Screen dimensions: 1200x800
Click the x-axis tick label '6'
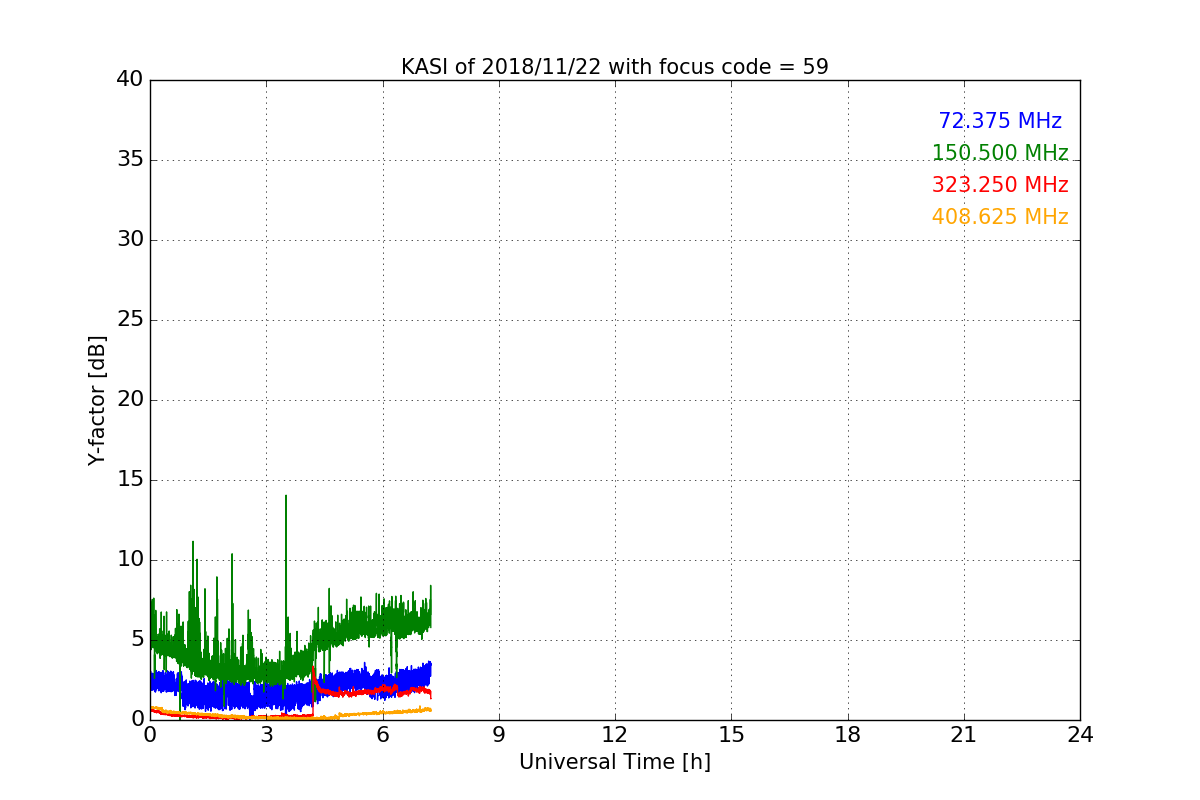click(x=382, y=735)
